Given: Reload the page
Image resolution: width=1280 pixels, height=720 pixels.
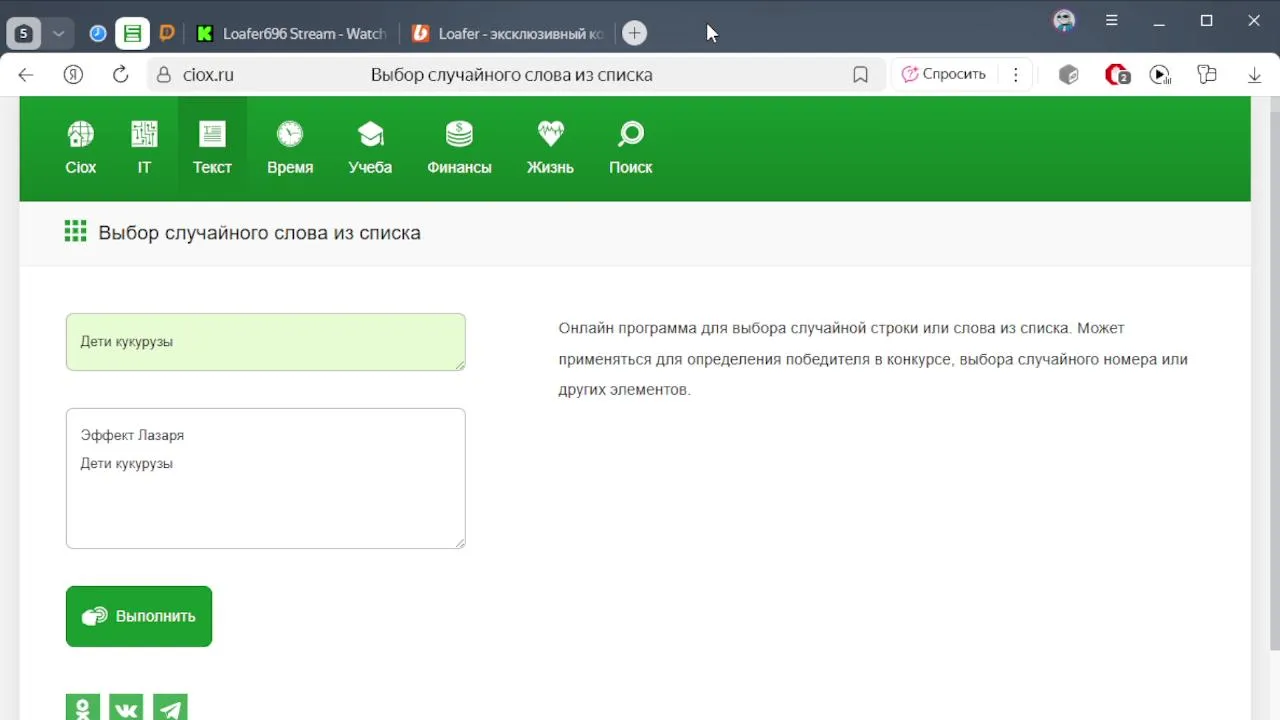Looking at the screenshot, I should [120, 75].
